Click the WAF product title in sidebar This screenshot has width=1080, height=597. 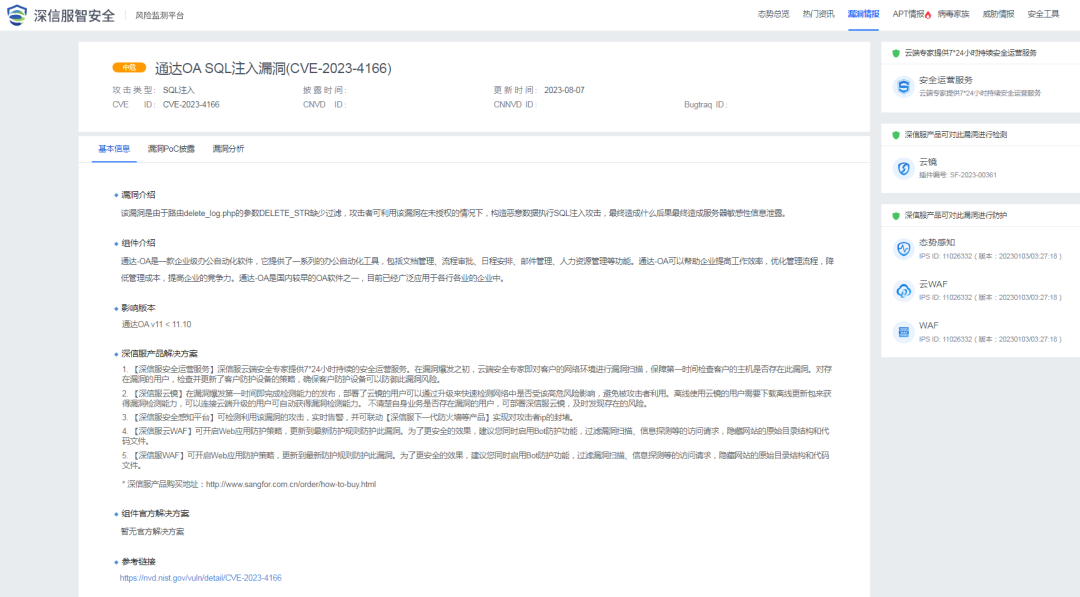coord(928,326)
